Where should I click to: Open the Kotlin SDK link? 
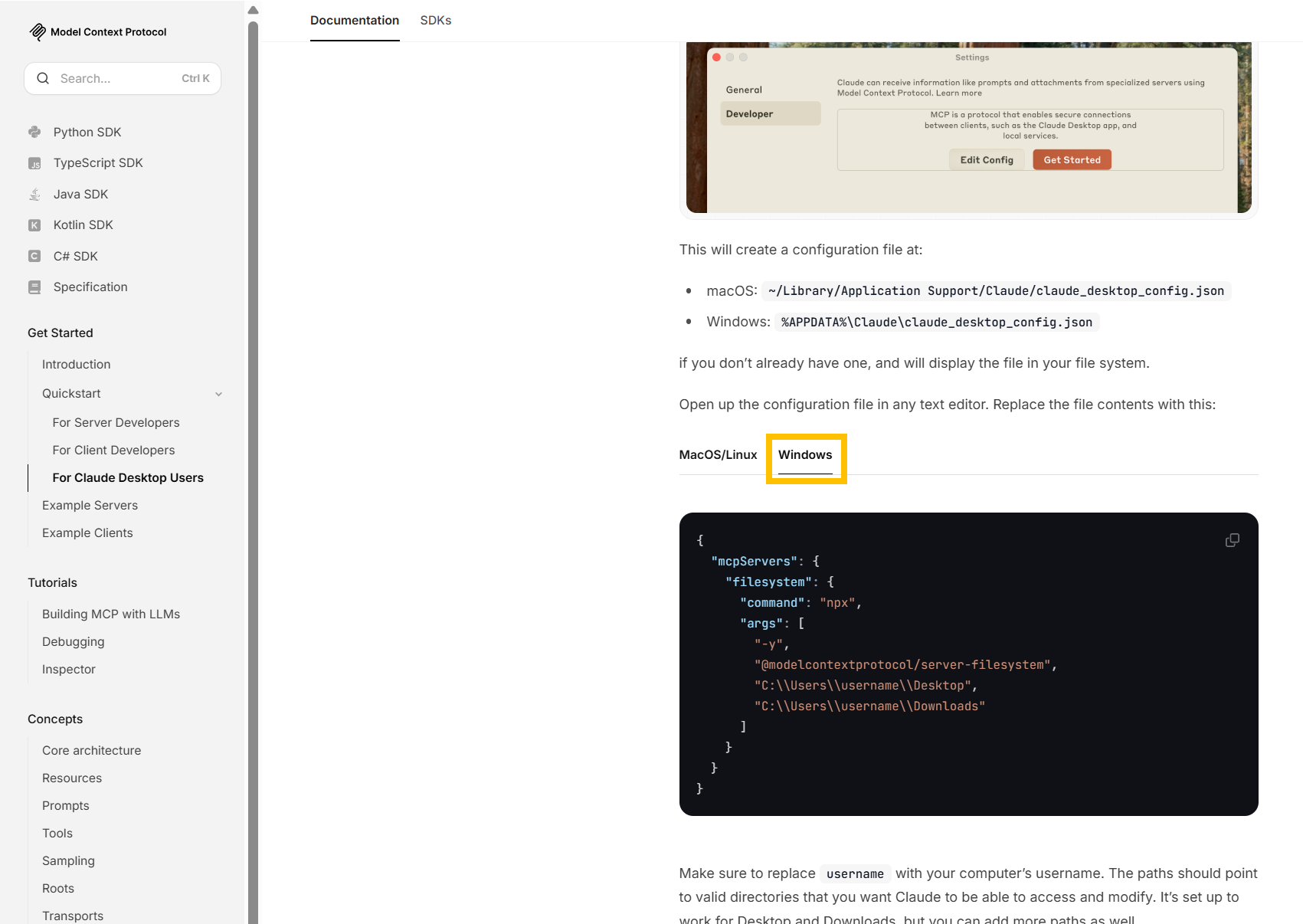click(x=83, y=225)
